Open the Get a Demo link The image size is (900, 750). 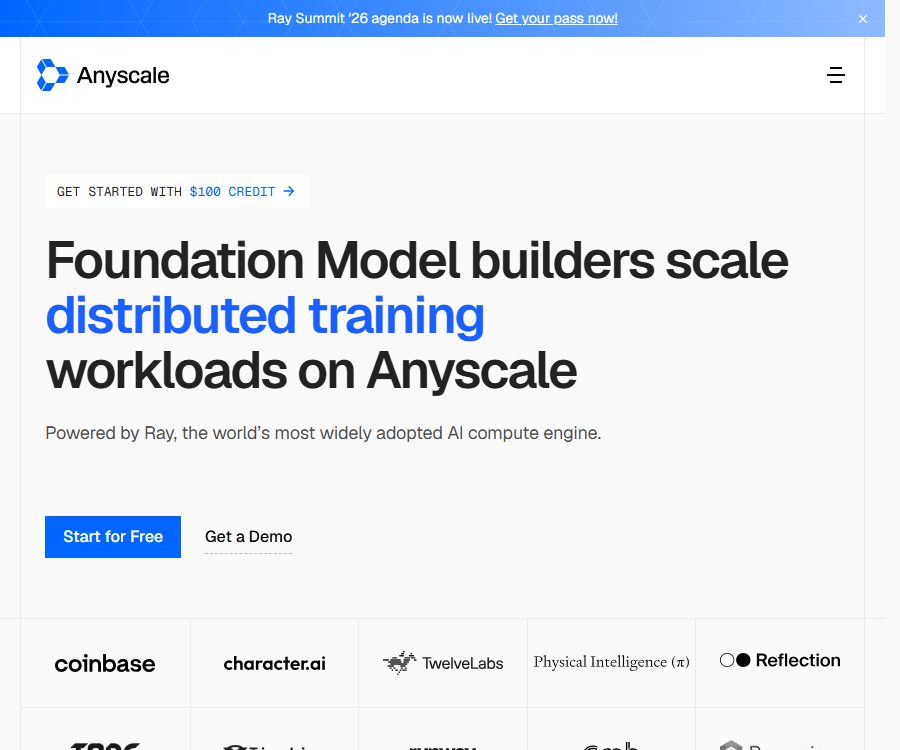pos(249,537)
